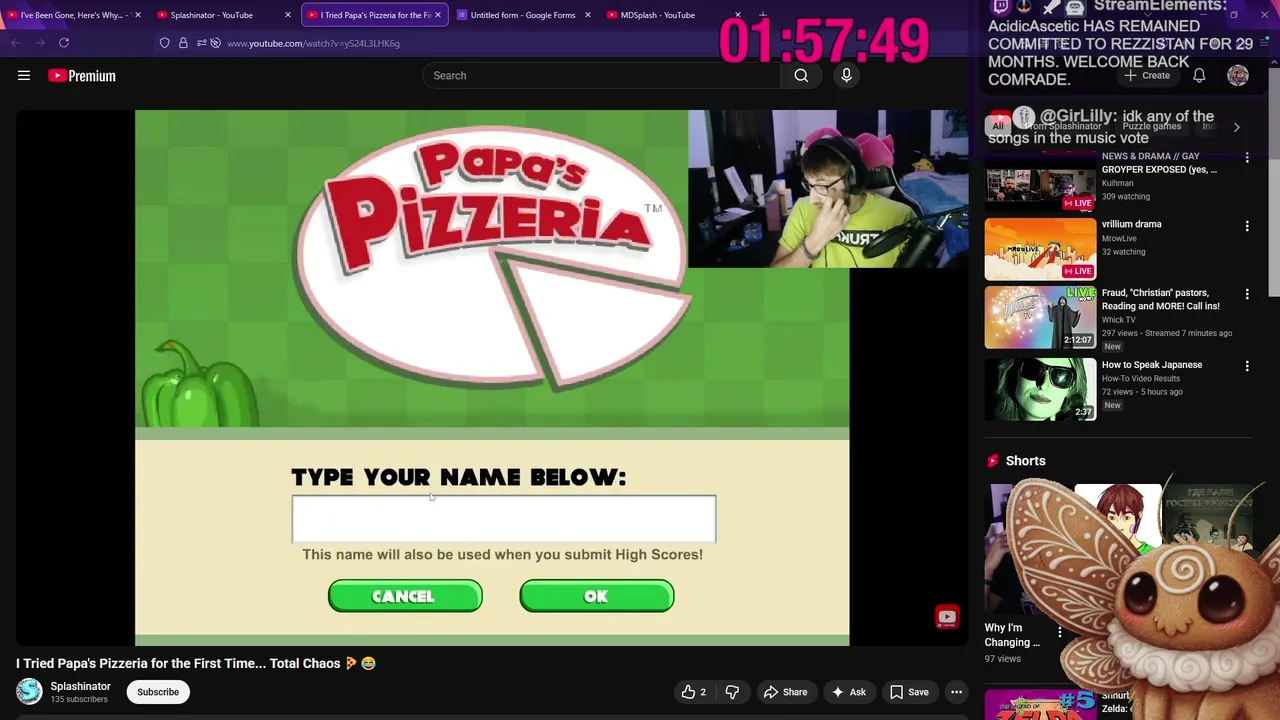Click the magnifier search button
The width and height of the screenshot is (1280, 720).
point(801,75)
